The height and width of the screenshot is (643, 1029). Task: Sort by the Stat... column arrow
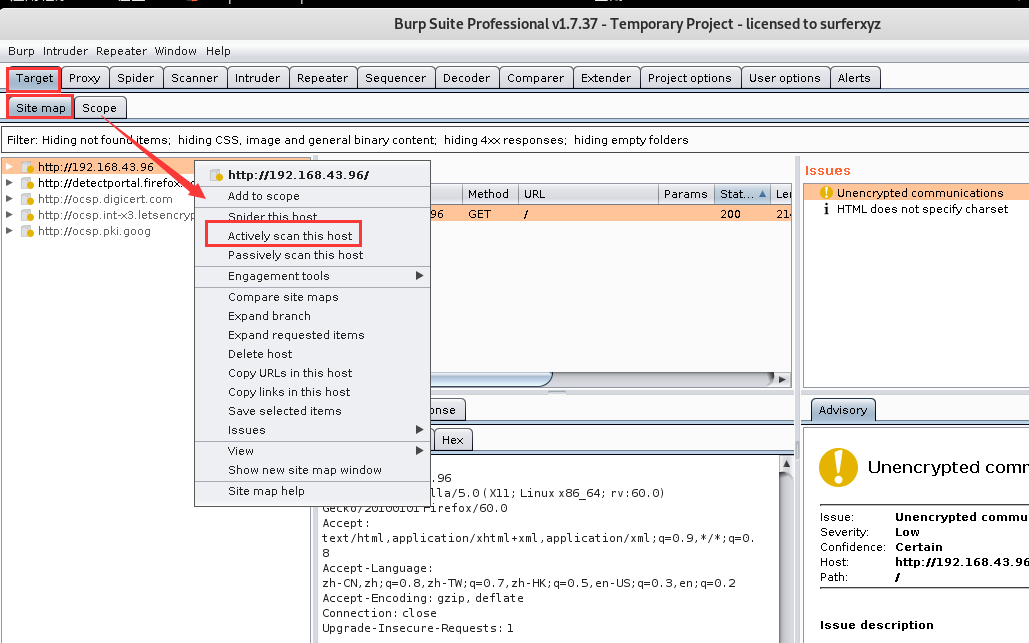click(762, 194)
